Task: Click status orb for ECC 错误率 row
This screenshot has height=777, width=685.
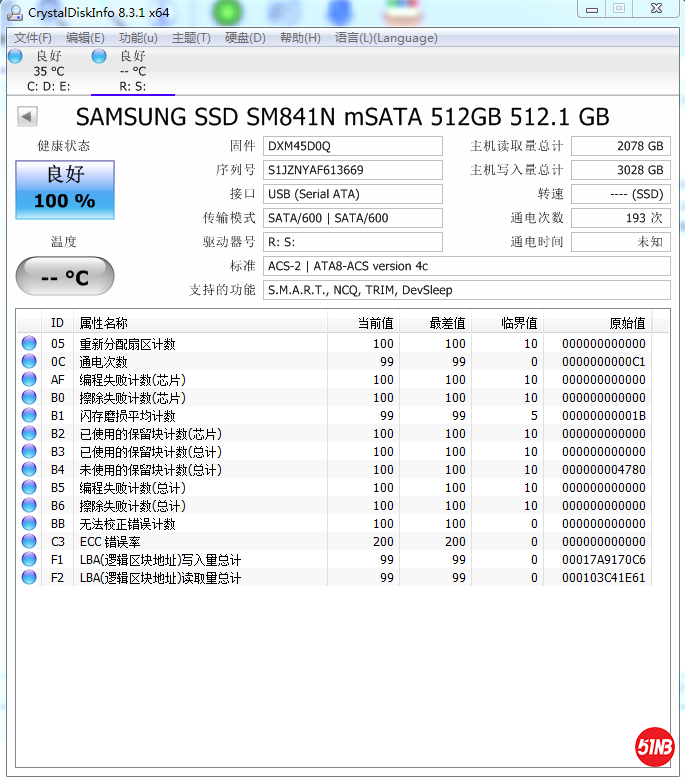Action: point(29,542)
